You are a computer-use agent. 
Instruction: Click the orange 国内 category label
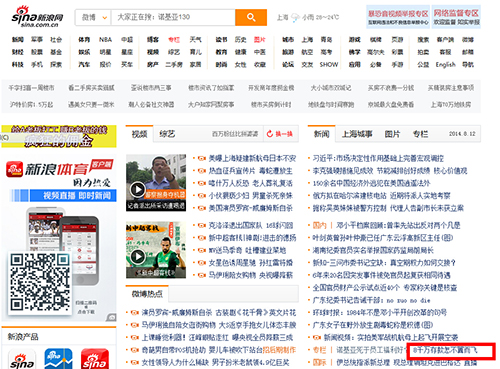pyautogui.click(x=319, y=226)
